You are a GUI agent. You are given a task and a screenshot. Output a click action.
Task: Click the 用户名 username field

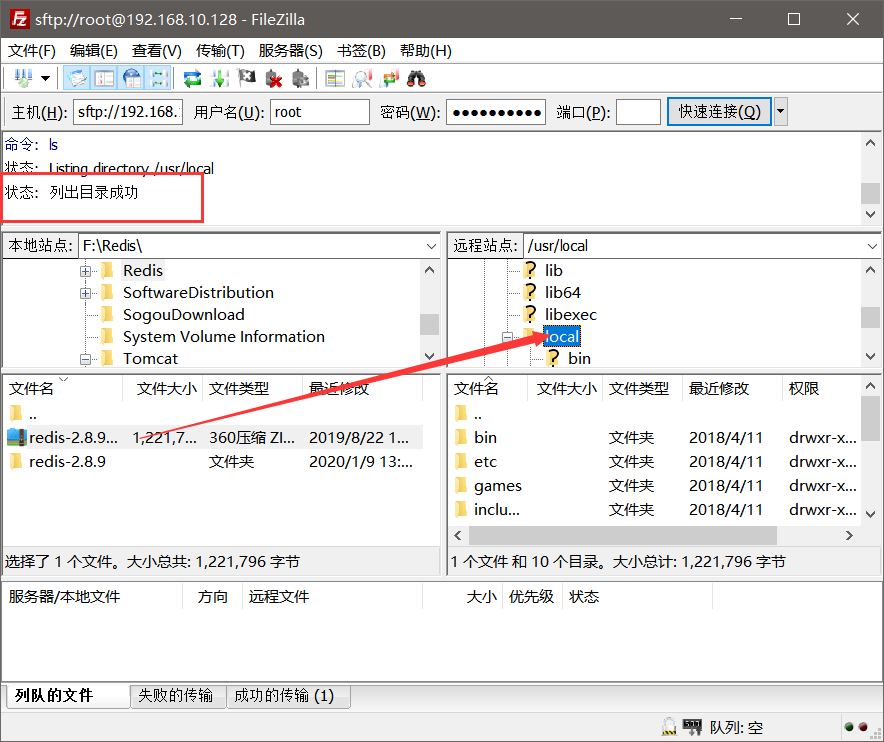coord(320,112)
